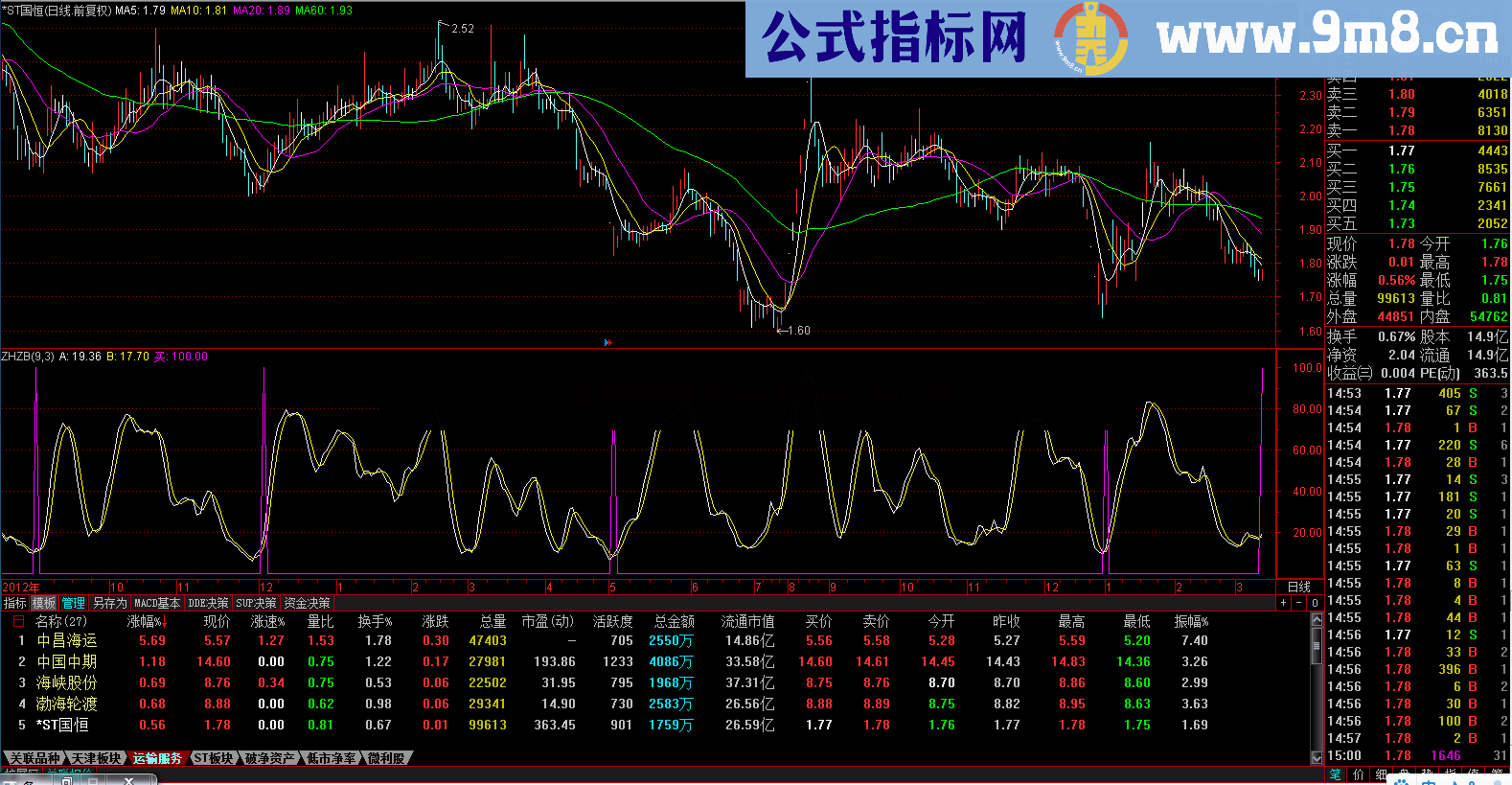Select the MACD基本 template
Screen dimensions: 1512x785
[157, 603]
